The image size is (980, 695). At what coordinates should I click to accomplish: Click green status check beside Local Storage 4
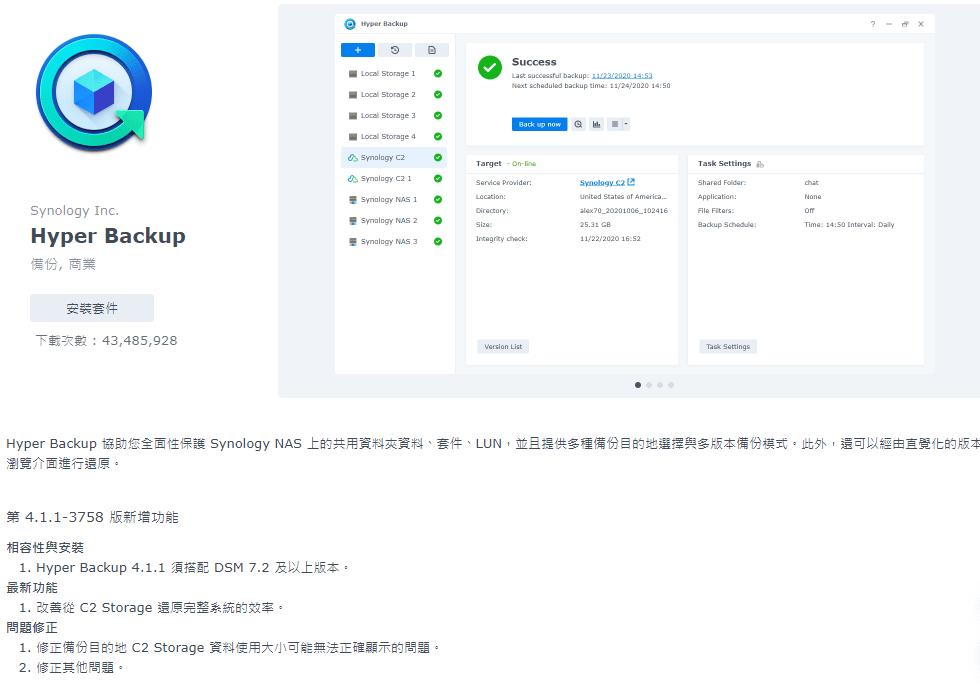pos(438,137)
